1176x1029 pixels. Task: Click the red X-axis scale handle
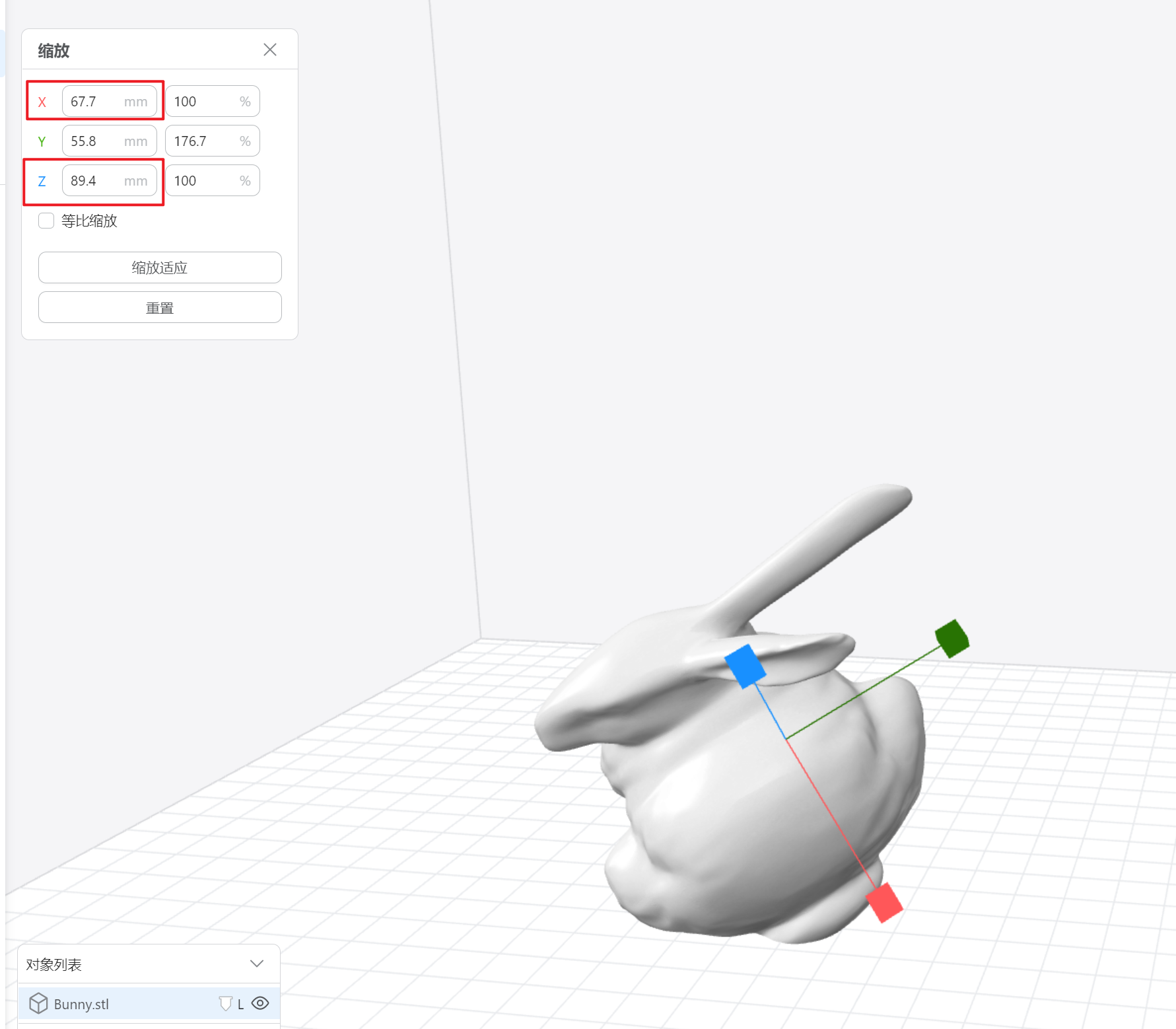click(x=884, y=902)
